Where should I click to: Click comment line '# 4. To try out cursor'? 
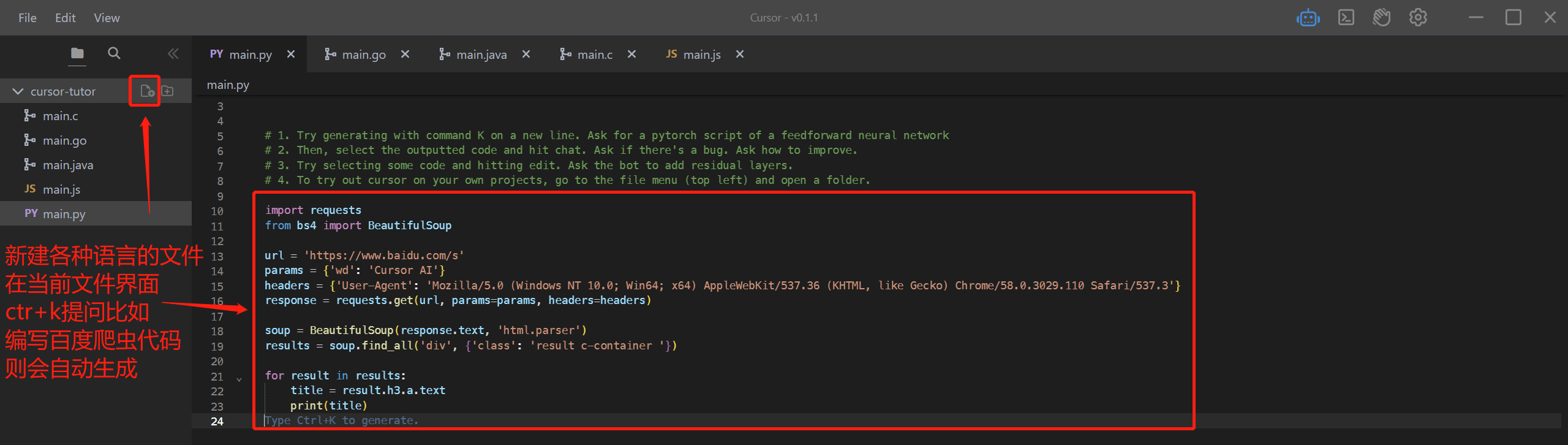[x=567, y=180]
